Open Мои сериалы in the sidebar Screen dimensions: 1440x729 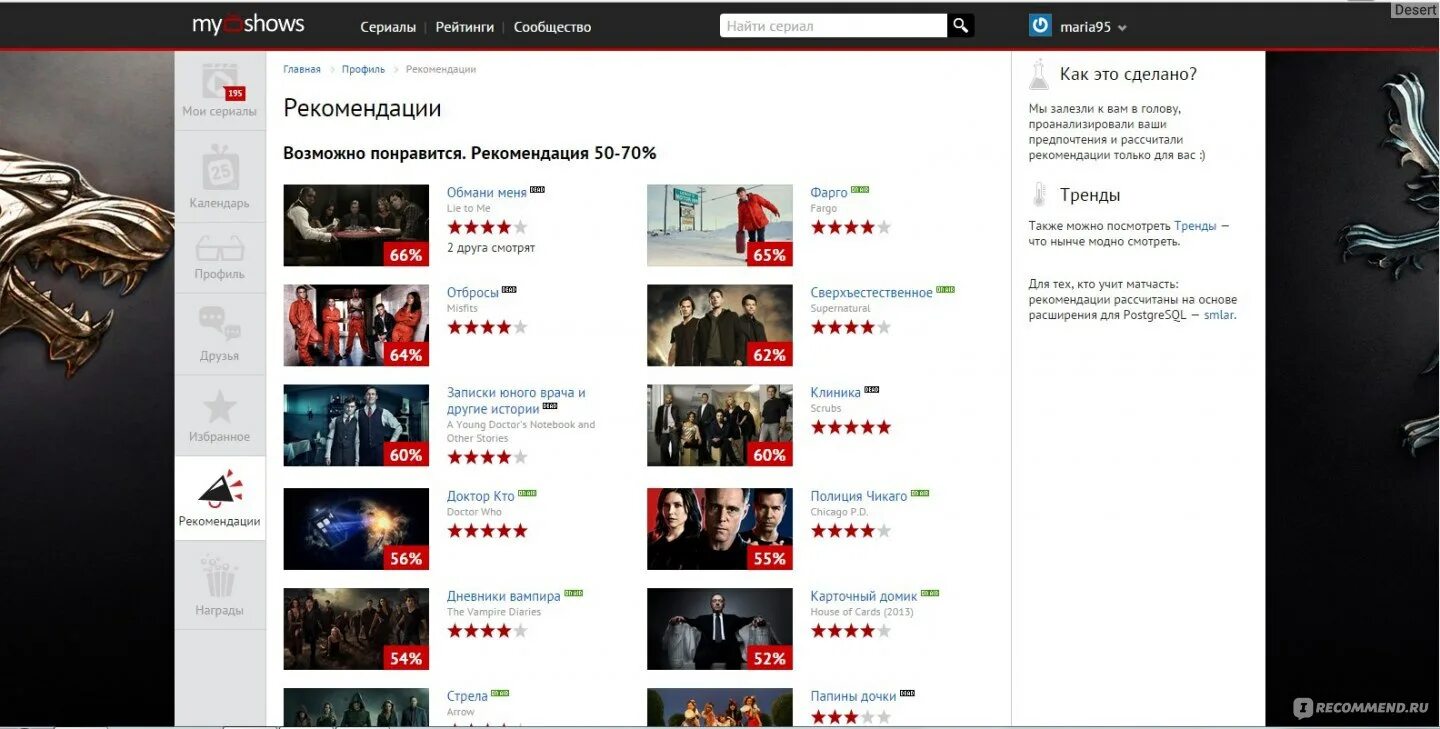[x=220, y=90]
